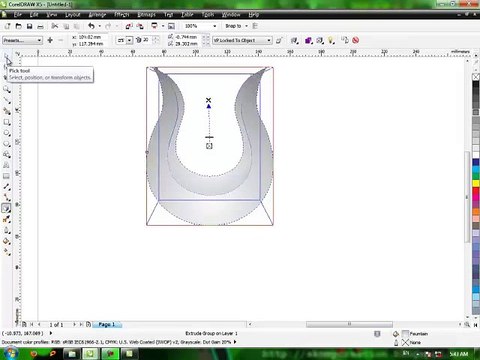Click the Undo arrow icon
Screen dimensions: 480x360
(x=91, y=26)
